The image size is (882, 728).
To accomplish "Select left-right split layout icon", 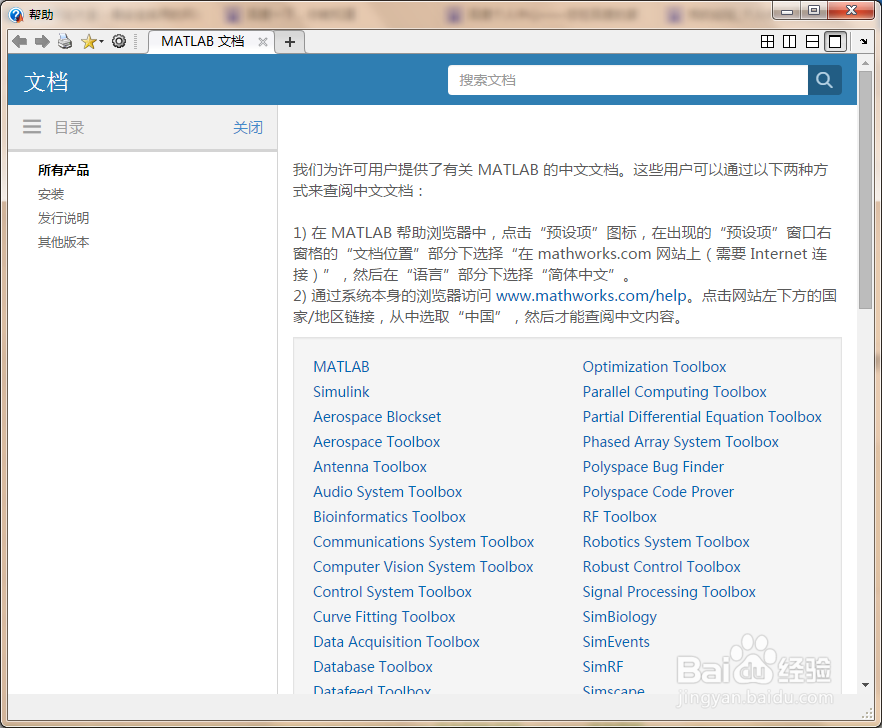I will 790,42.
